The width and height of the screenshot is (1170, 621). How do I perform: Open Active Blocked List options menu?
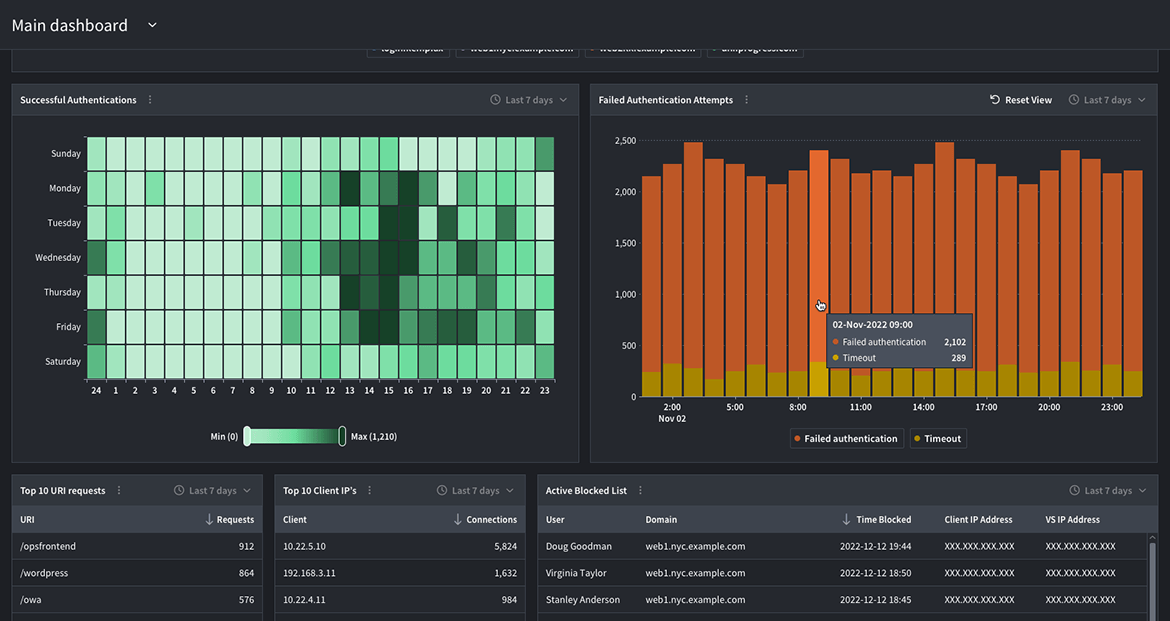coord(640,491)
